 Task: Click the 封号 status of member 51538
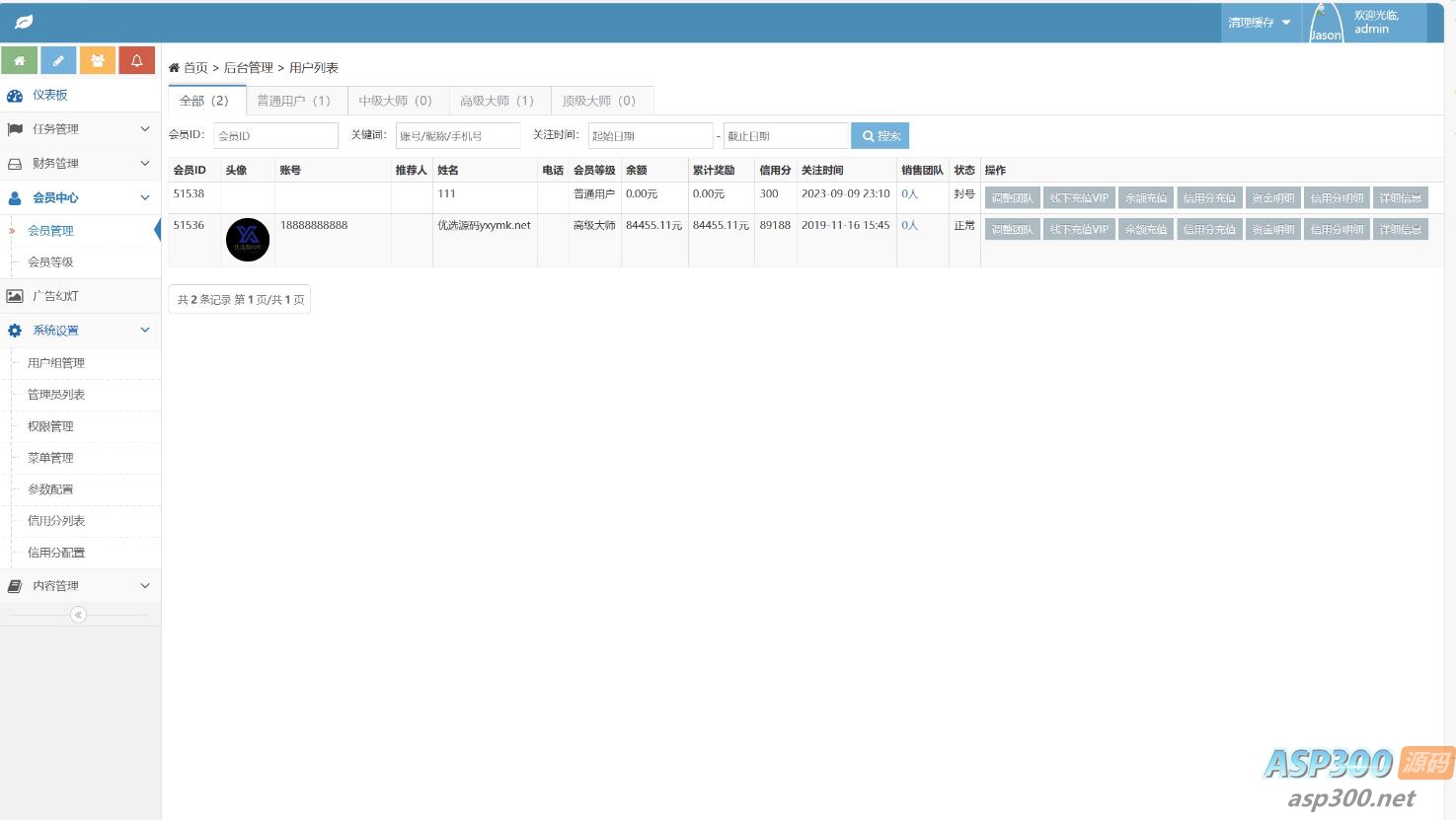tap(964, 194)
